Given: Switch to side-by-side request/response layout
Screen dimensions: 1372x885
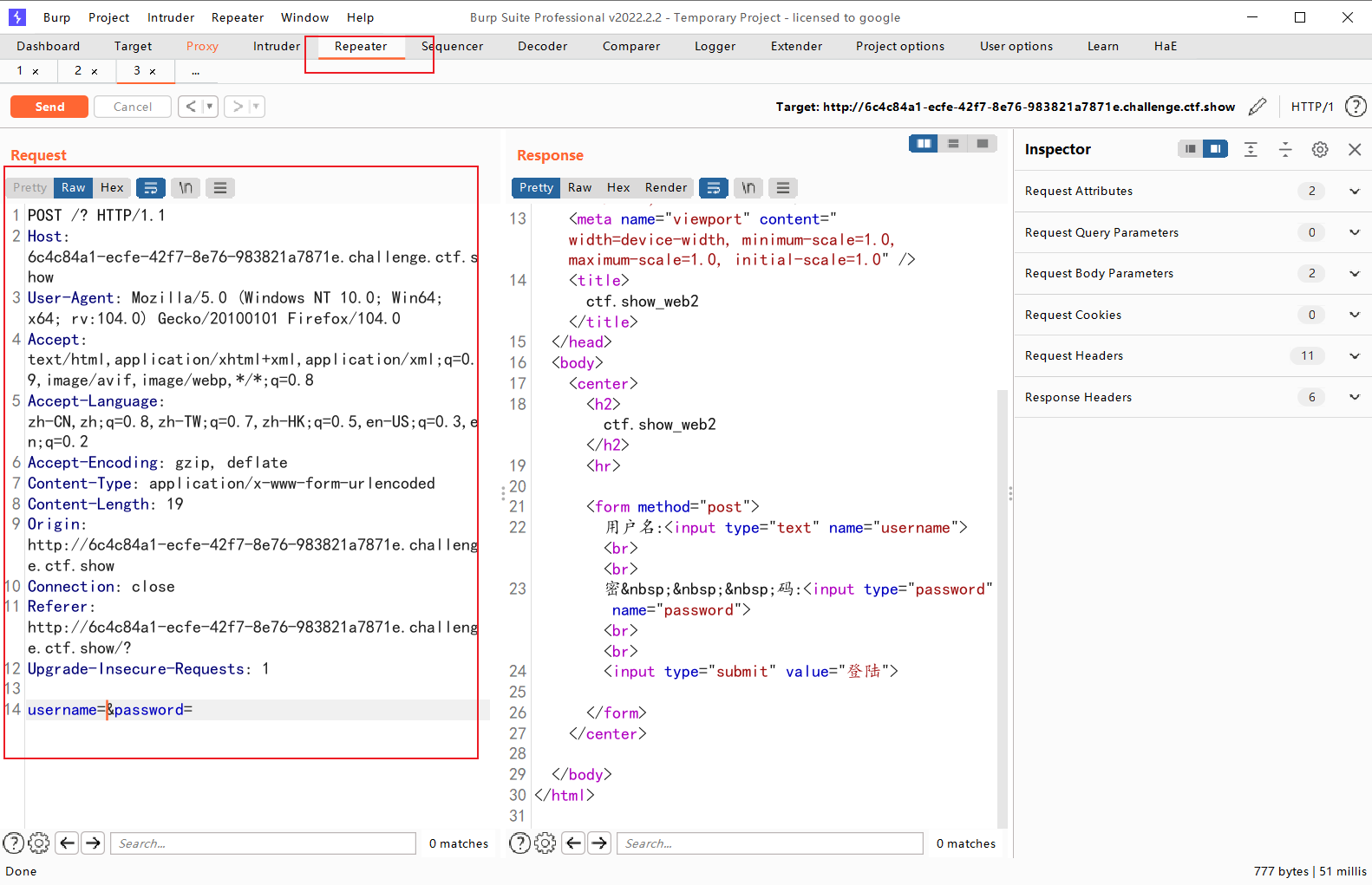Looking at the screenshot, I should [924, 144].
